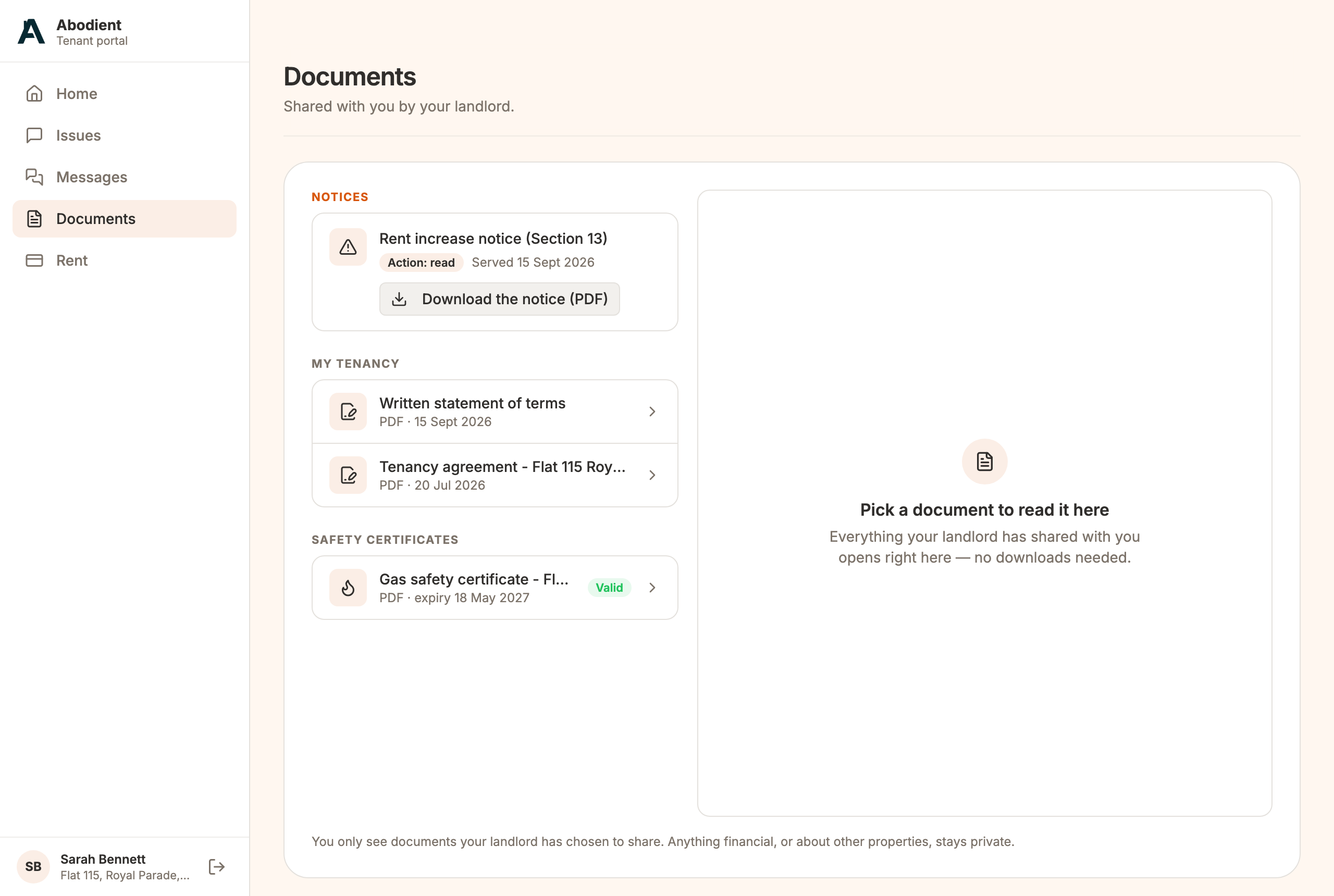This screenshot has height=896, width=1334.
Task: Click the signed document icon for Written statement
Action: [348, 412]
